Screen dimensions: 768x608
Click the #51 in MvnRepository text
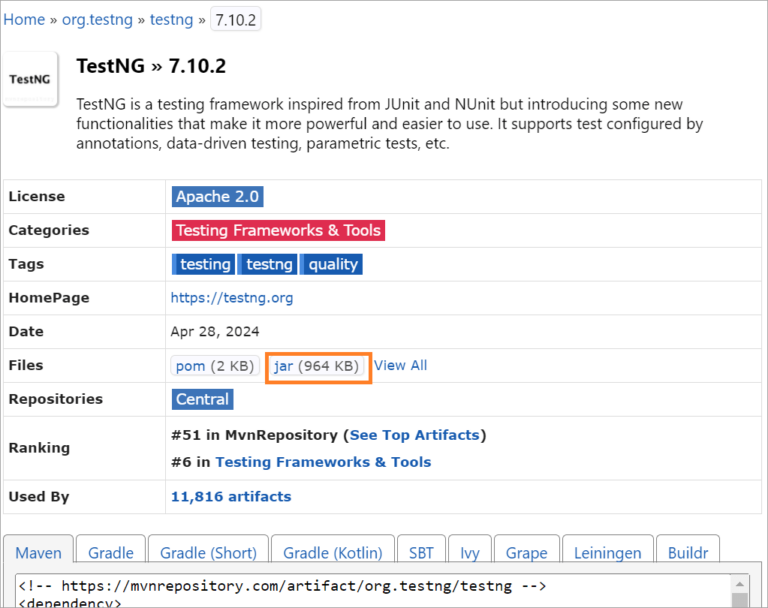(x=254, y=435)
